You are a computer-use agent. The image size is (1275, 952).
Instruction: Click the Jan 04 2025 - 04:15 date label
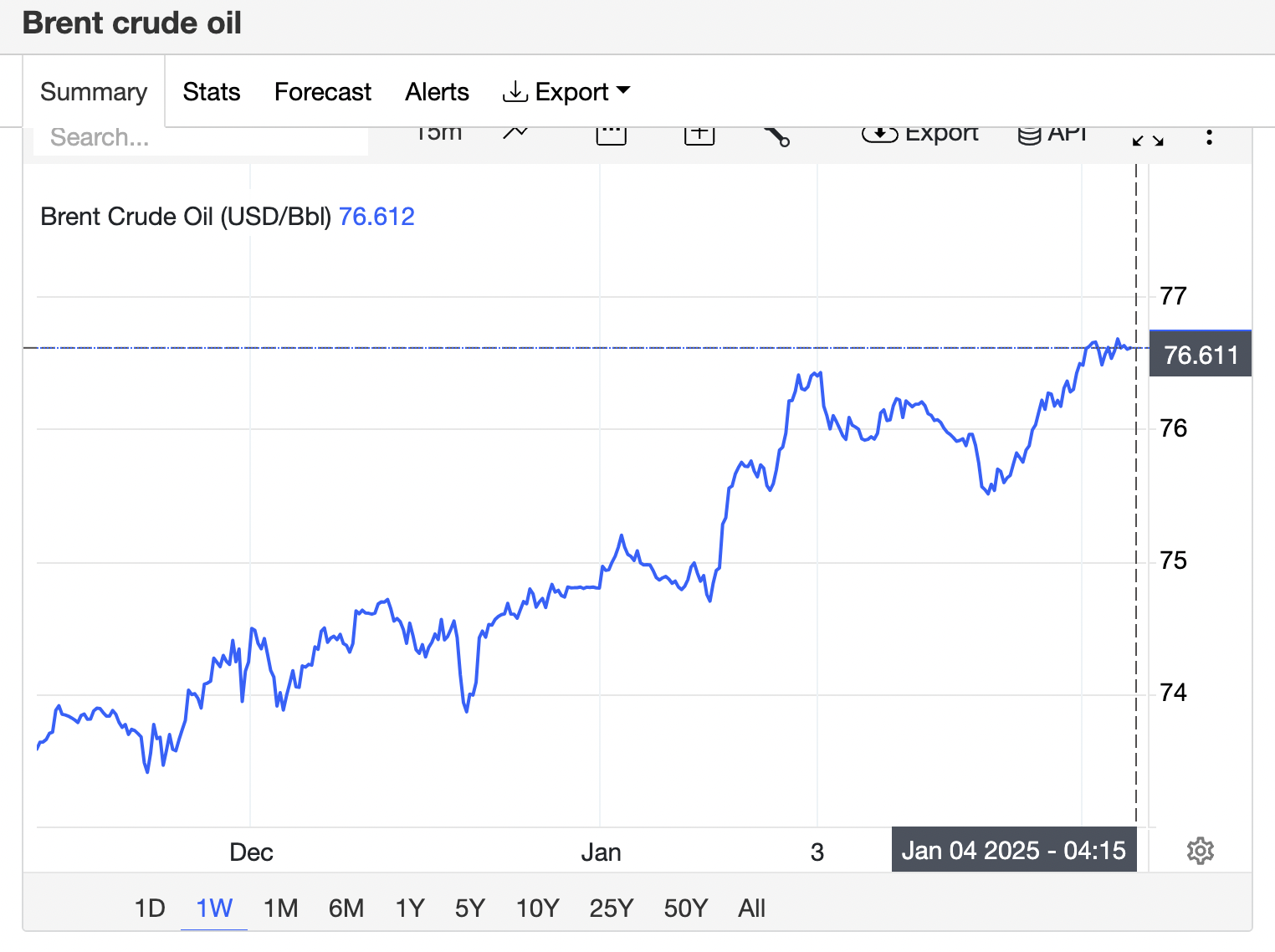pos(1014,850)
